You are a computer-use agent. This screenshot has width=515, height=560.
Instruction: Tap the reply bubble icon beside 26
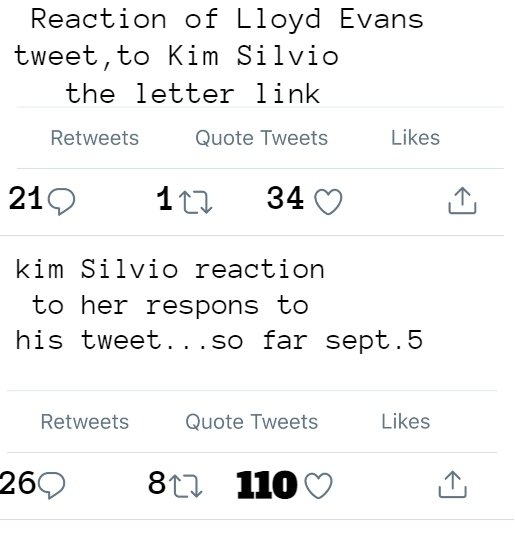pos(51,485)
